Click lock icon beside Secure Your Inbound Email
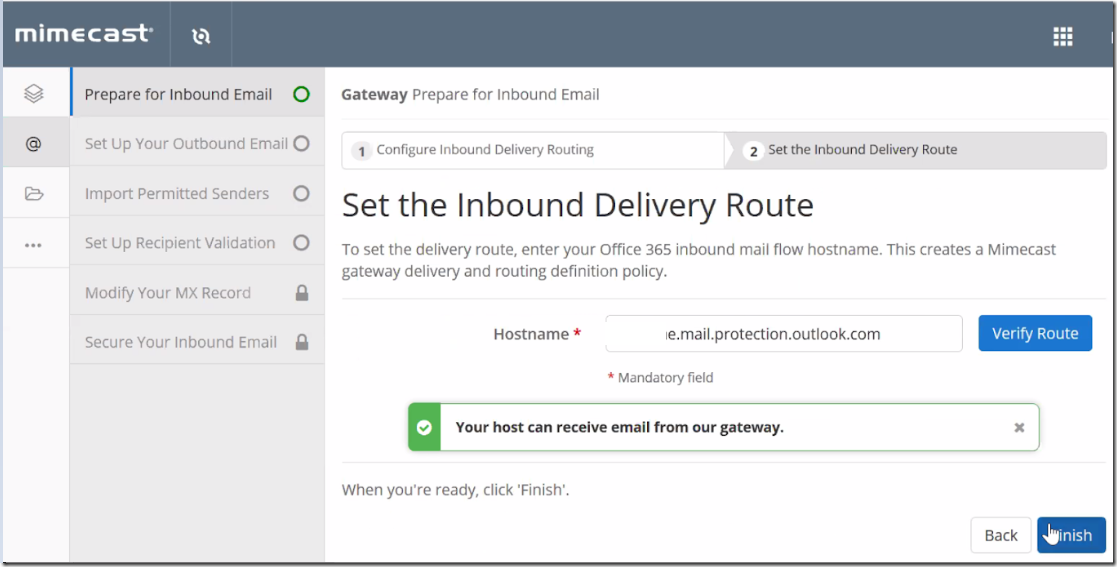 coord(302,342)
